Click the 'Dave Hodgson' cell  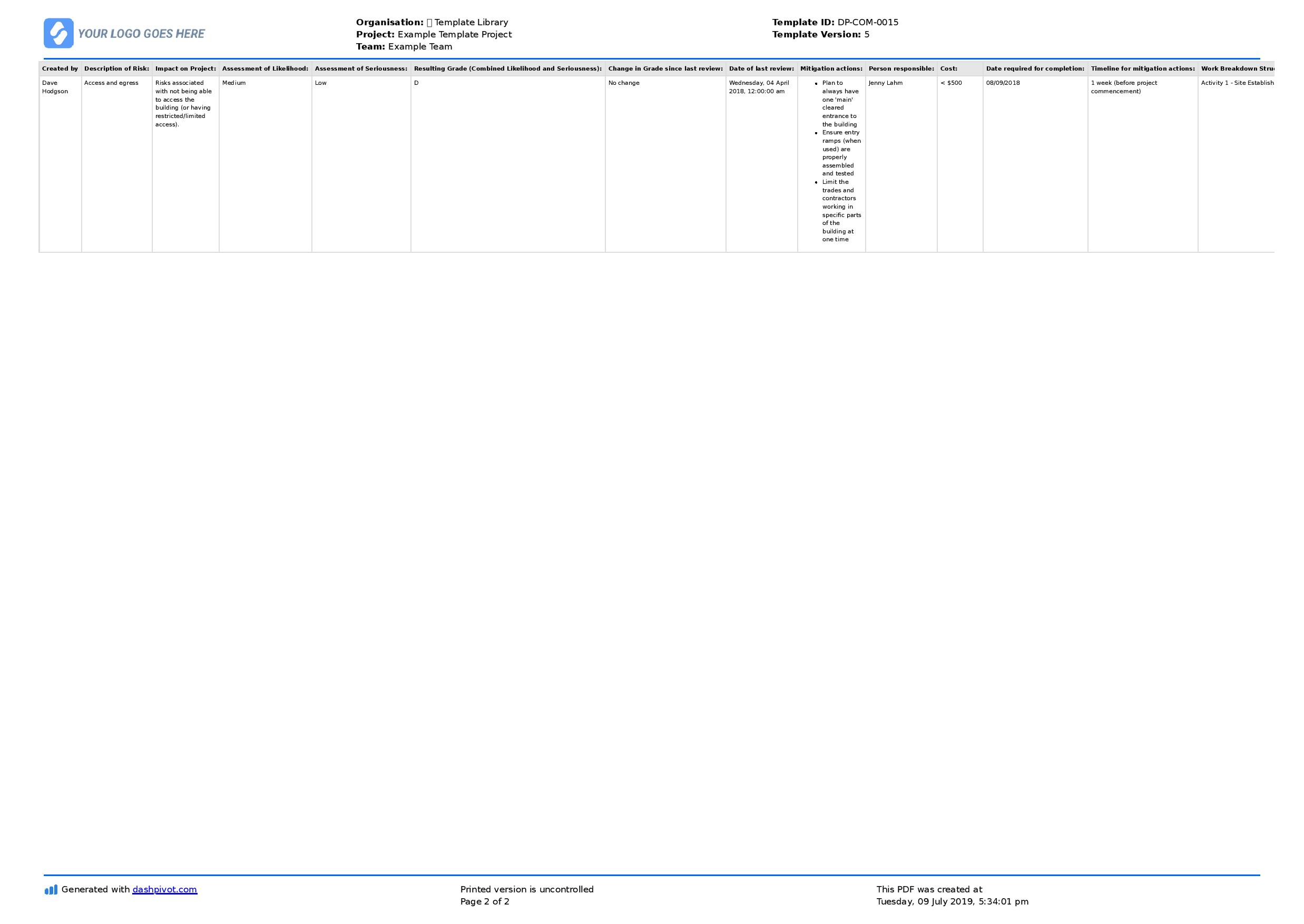[x=60, y=164]
